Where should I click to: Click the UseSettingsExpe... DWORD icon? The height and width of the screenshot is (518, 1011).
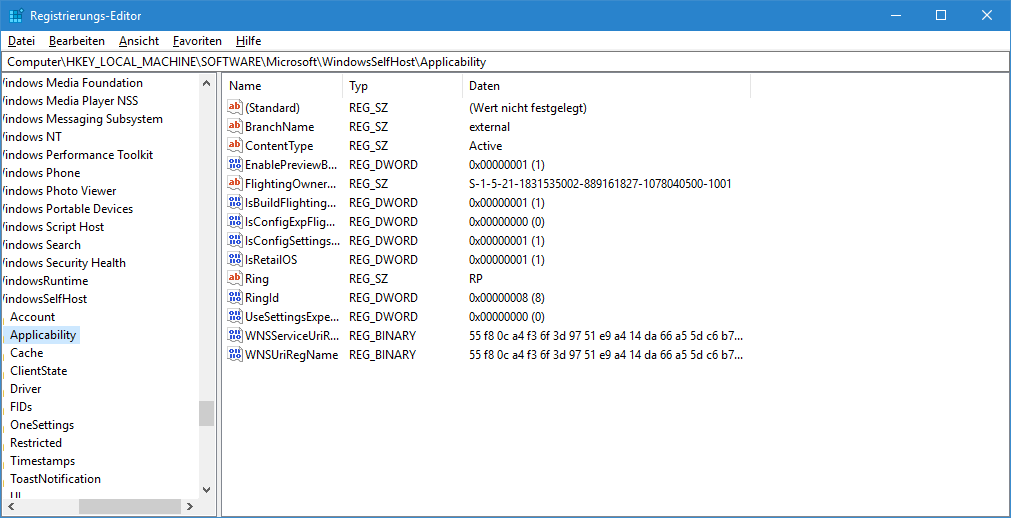point(235,317)
